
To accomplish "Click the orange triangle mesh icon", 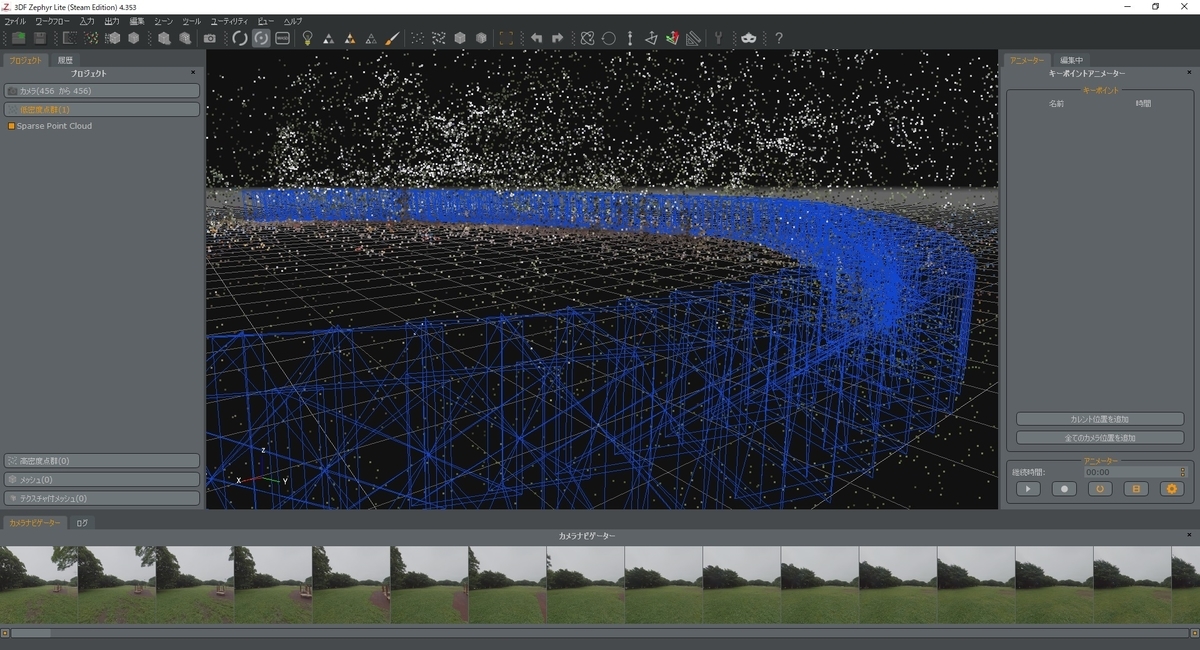I will 349,38.
